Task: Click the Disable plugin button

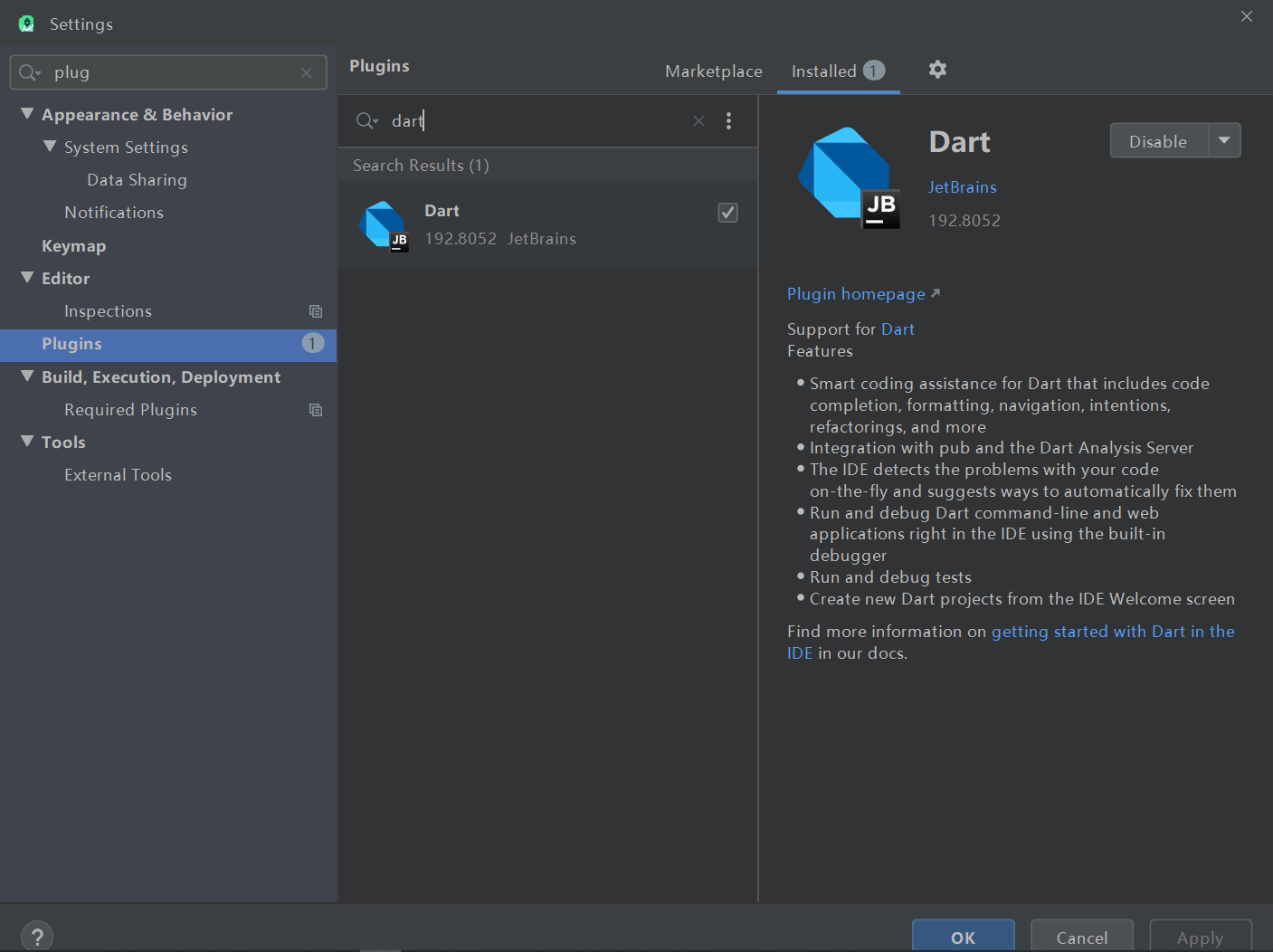Action: pos(1158,141)
